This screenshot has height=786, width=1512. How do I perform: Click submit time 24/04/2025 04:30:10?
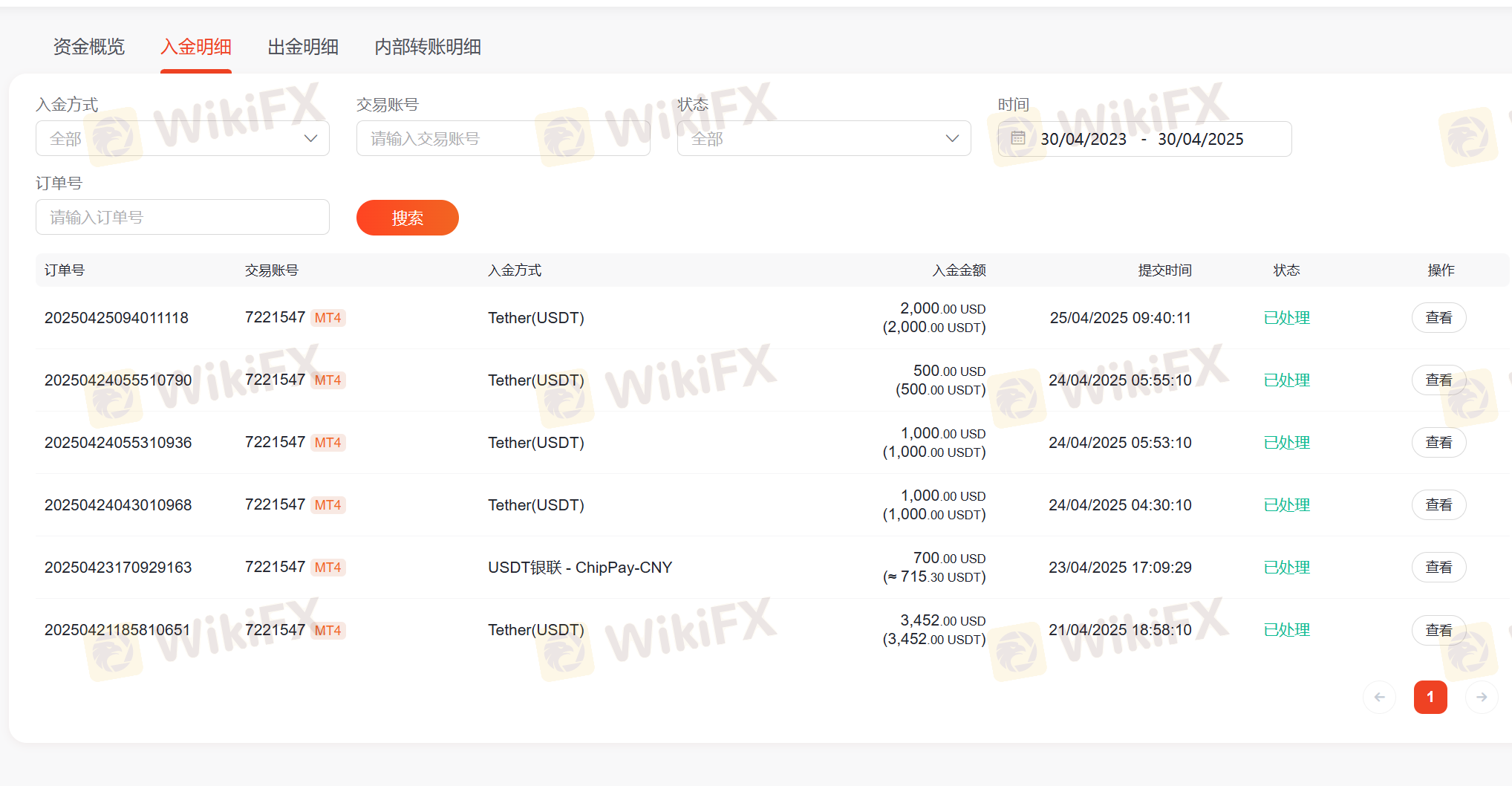pyautogui.click(x=1120, y=505)
